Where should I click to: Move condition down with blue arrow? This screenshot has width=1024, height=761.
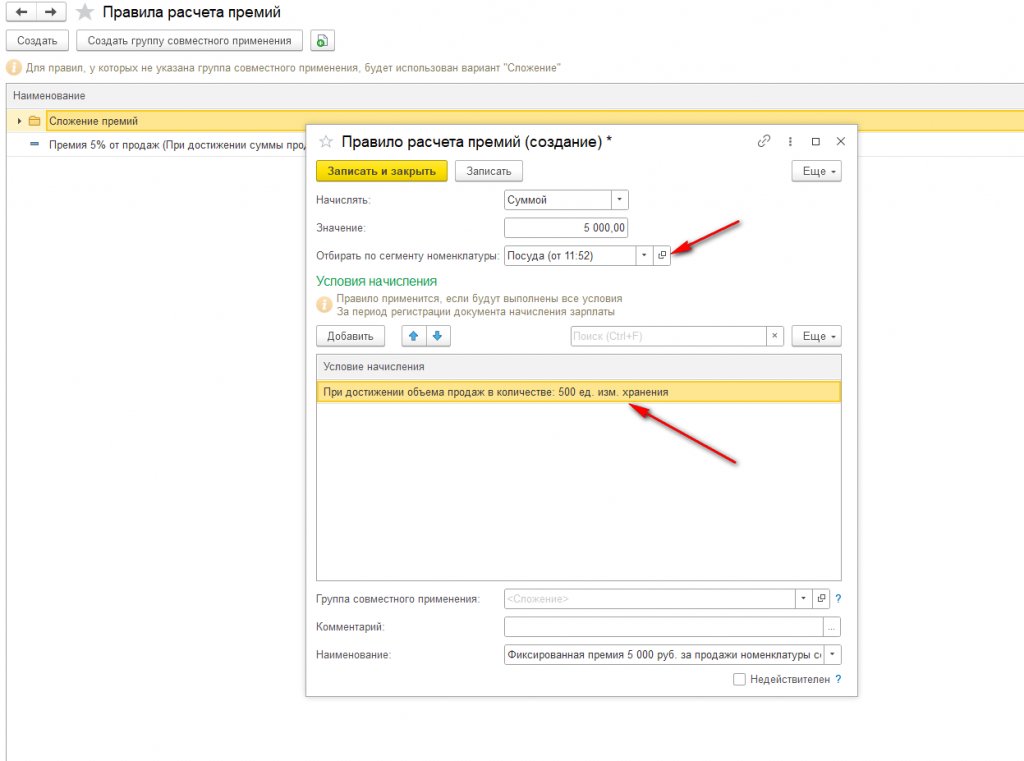438,336
